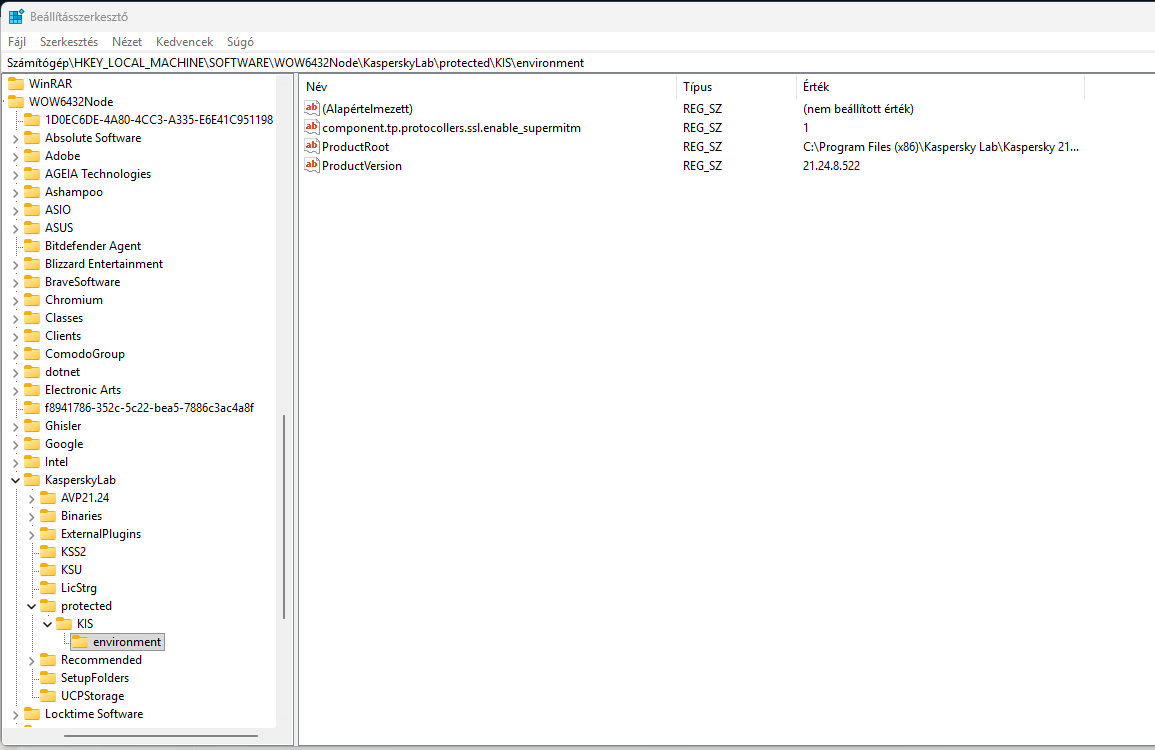The height and width of the screenshot is (750, 1155).
Task: Select the ProductRoot value name
Action: (x=355, y=147)
